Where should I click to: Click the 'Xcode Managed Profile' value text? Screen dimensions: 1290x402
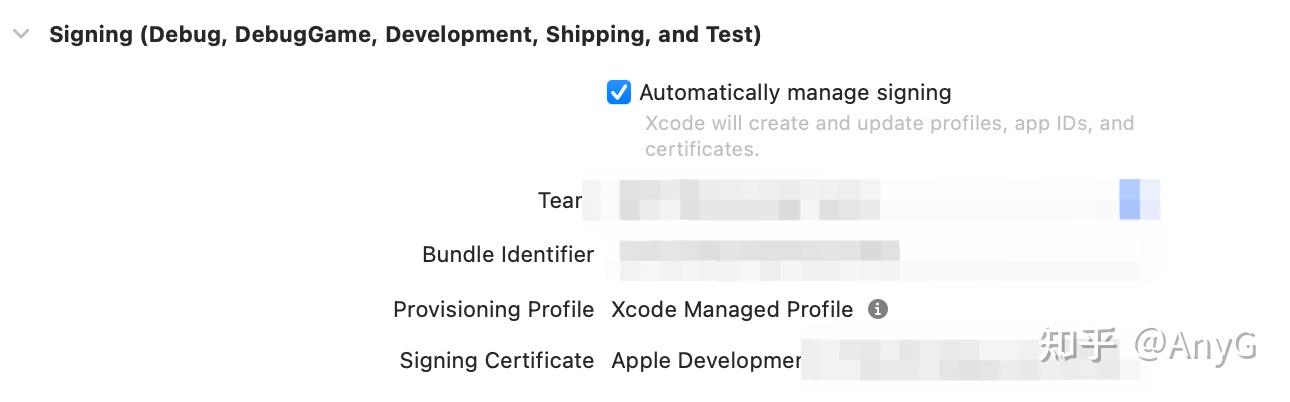[732, 310]
